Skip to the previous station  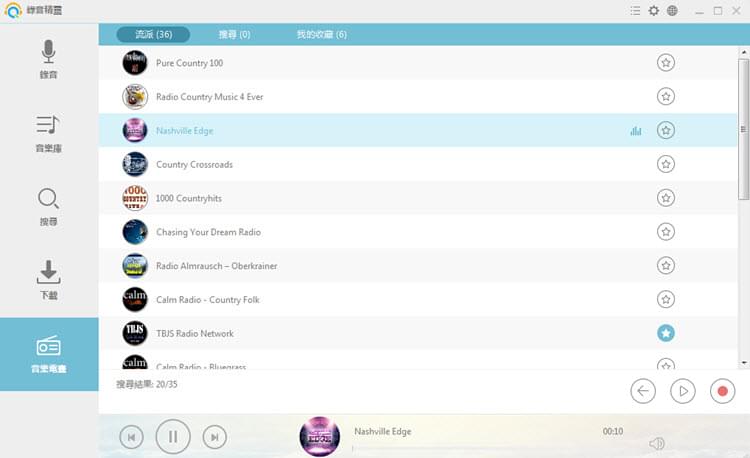tap(132, 437)
